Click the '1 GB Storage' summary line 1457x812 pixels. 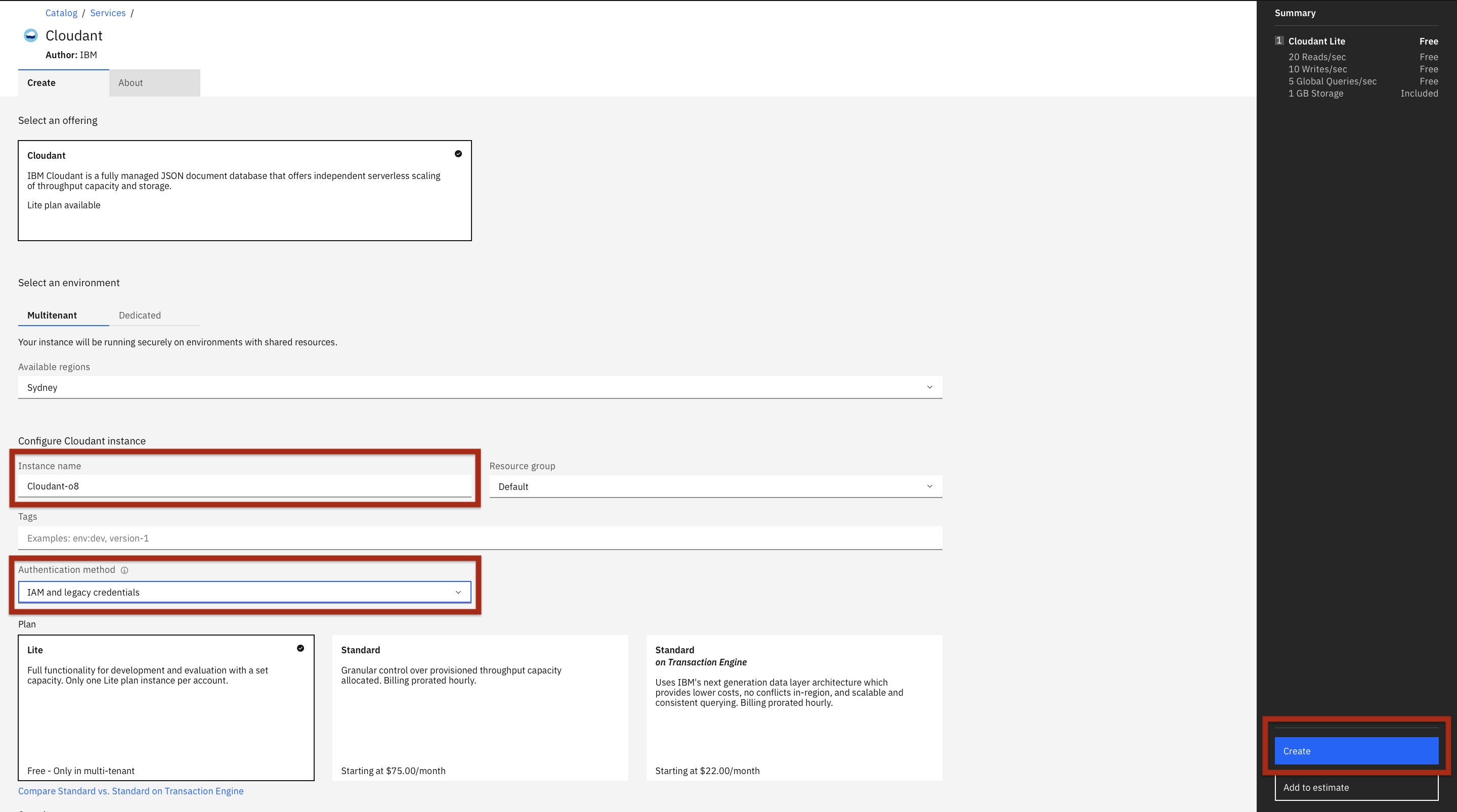tap(1315, 94)
